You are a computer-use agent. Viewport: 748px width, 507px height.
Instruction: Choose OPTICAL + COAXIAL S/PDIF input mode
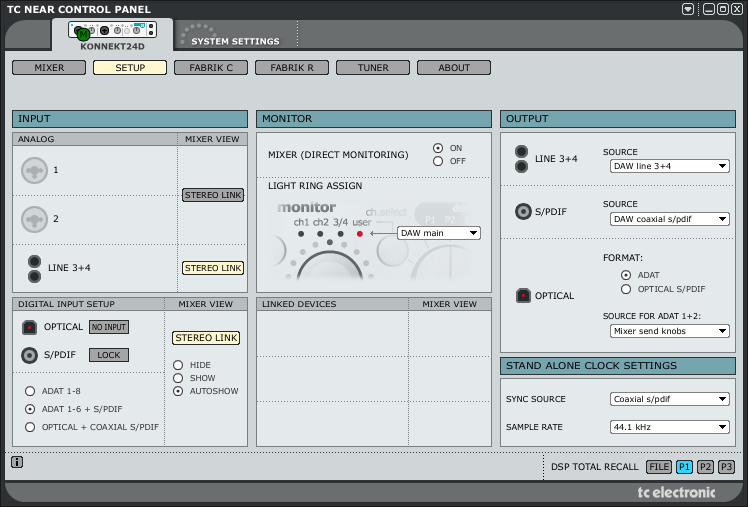(30, 427)
